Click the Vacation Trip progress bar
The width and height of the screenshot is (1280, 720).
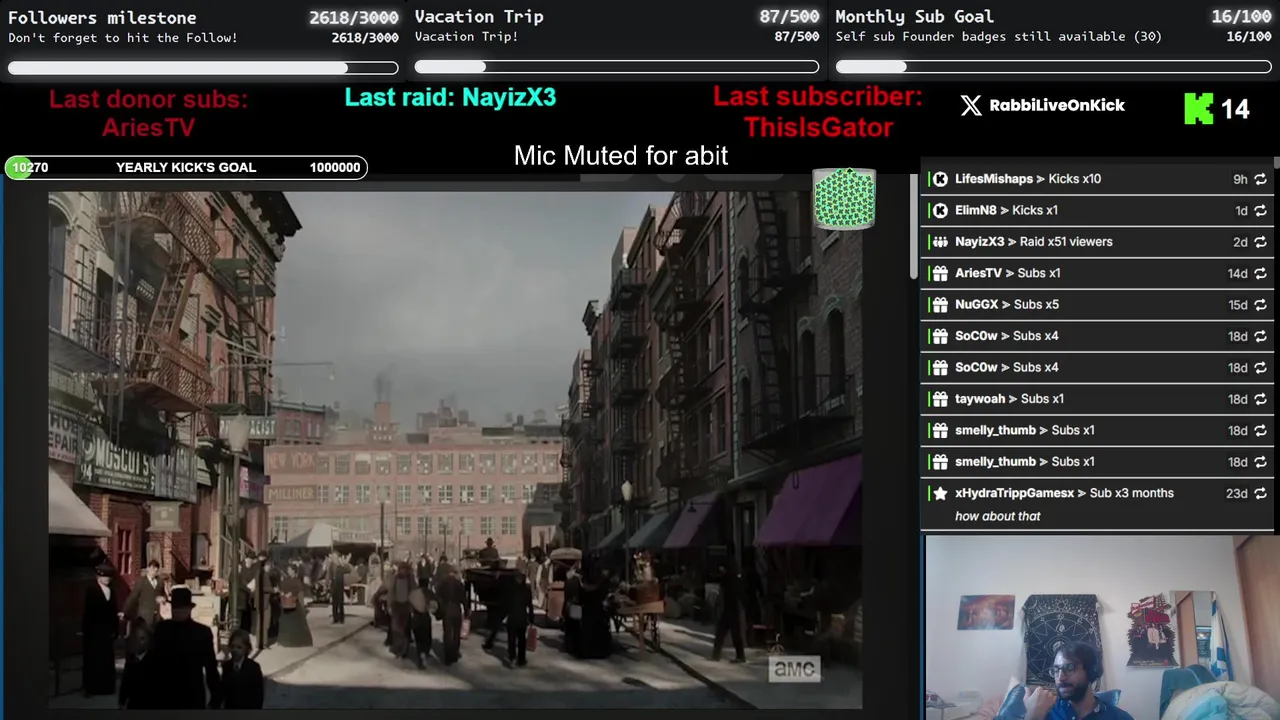pyautogui.click(x=616, y=67)
